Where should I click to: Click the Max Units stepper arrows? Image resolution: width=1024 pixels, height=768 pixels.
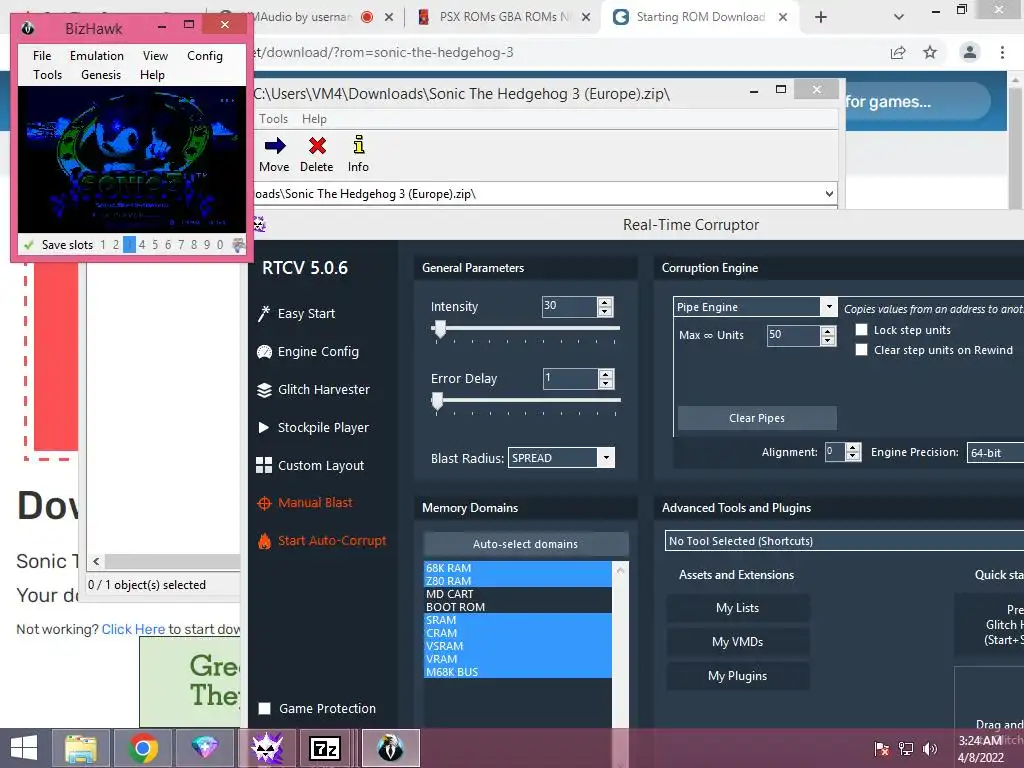[x=828, y=335]
